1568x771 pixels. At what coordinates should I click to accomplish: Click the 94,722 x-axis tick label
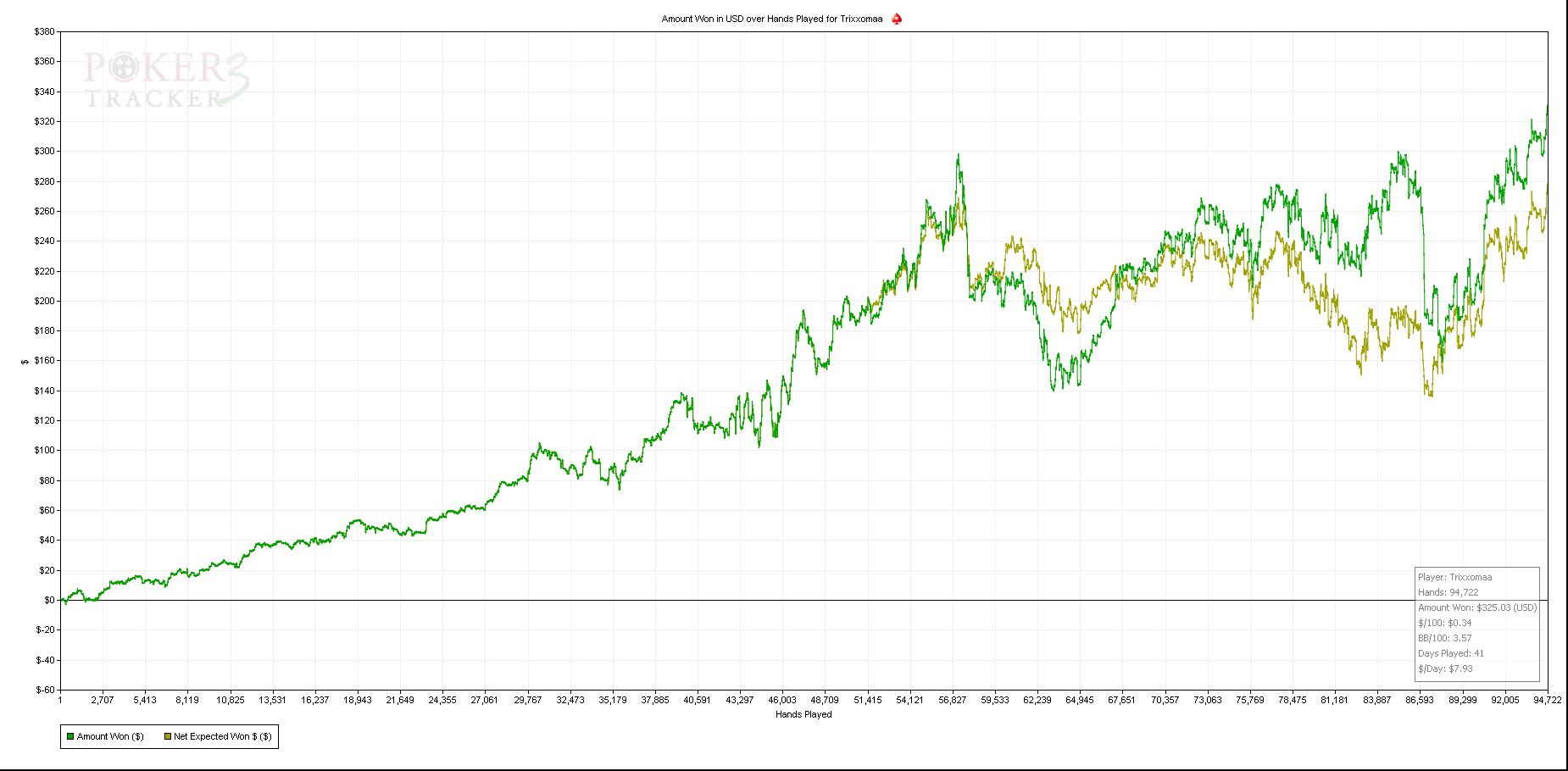1548,701
